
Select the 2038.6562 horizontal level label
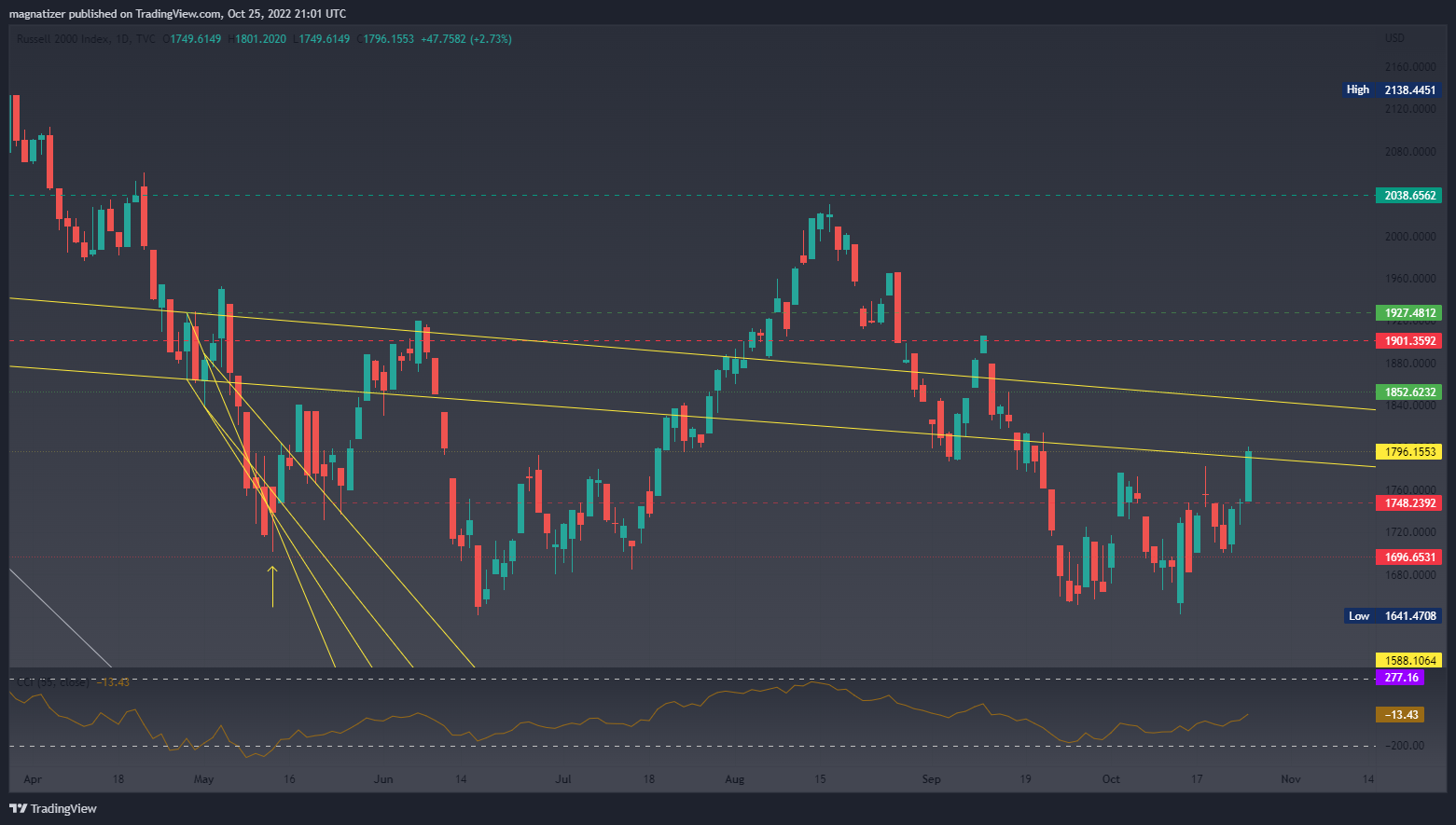point(1408,196)
